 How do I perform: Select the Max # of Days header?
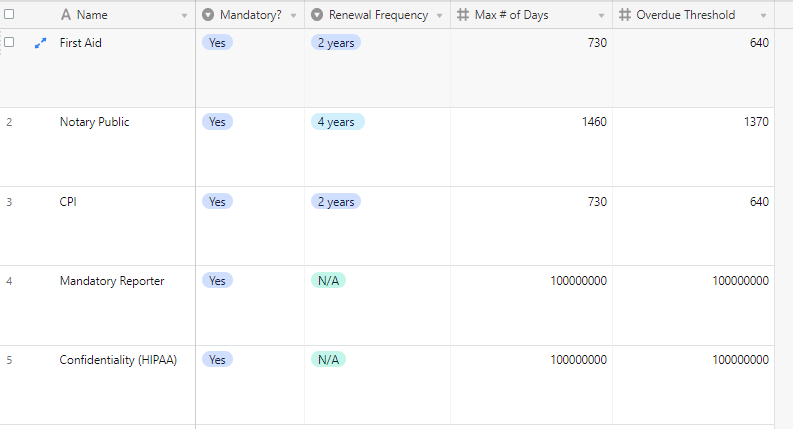tap(531, 14)
